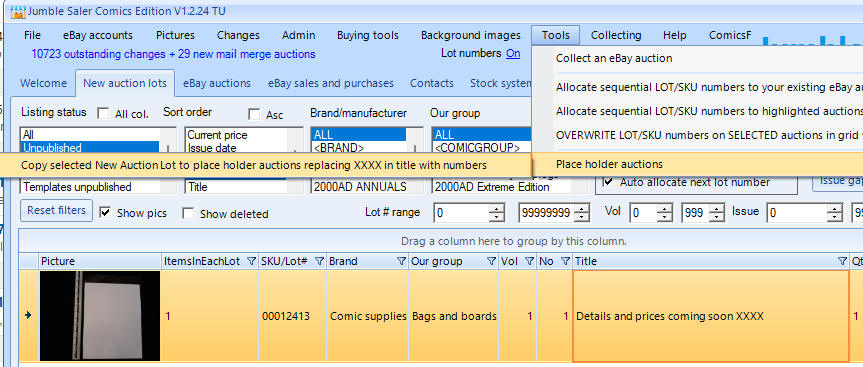Open the No column filter
863x367 pixels.
click(x=565, y=261)
